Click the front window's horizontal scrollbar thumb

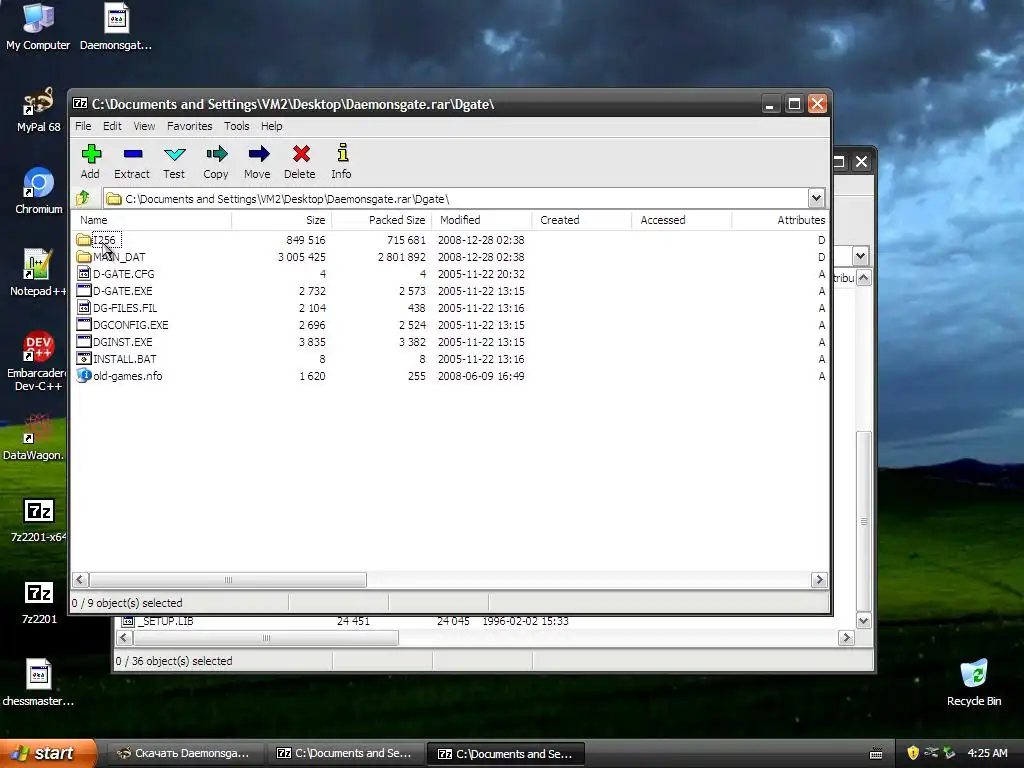point(228,580)
